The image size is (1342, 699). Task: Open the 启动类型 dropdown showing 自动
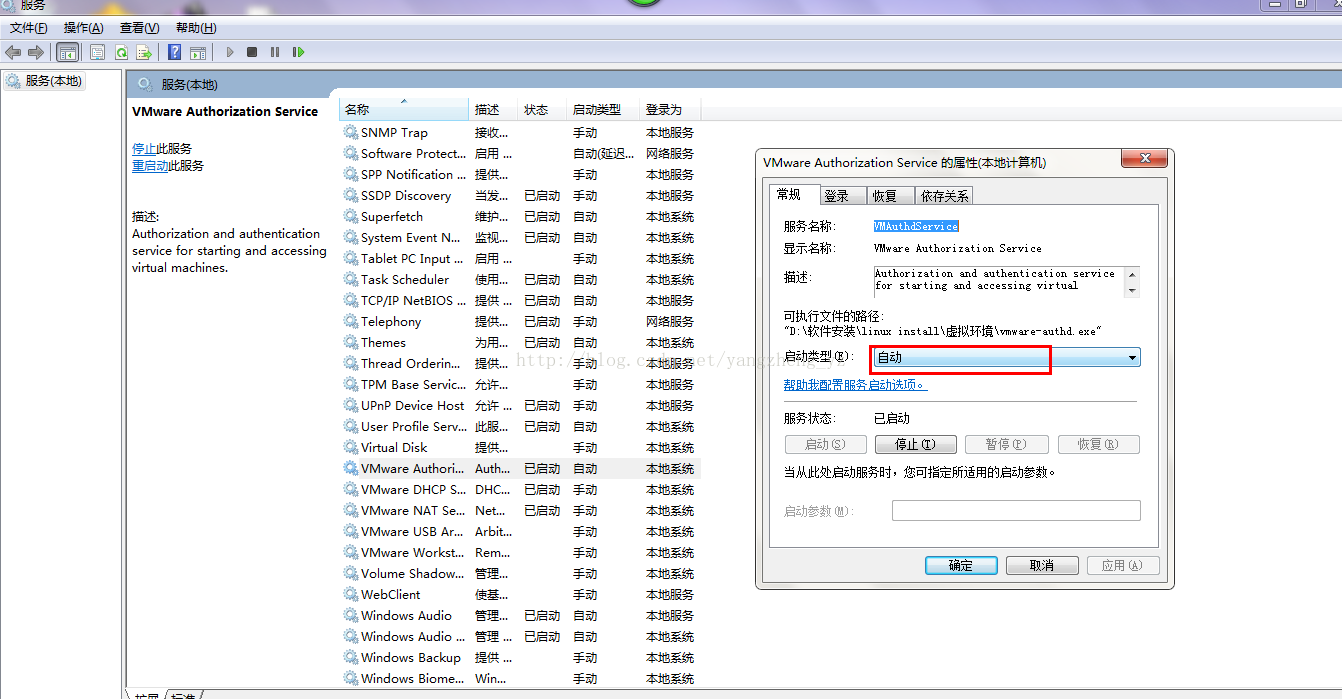(x=1007, y=357)
